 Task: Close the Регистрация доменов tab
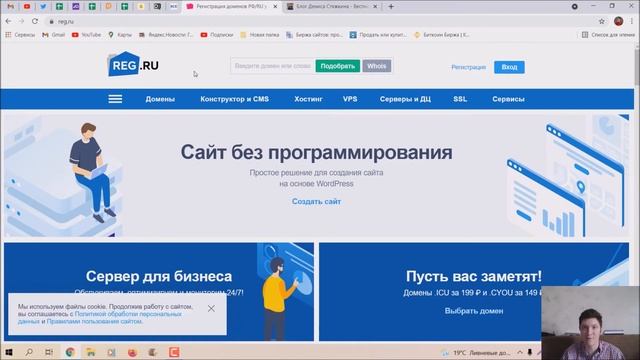point(275,7)
